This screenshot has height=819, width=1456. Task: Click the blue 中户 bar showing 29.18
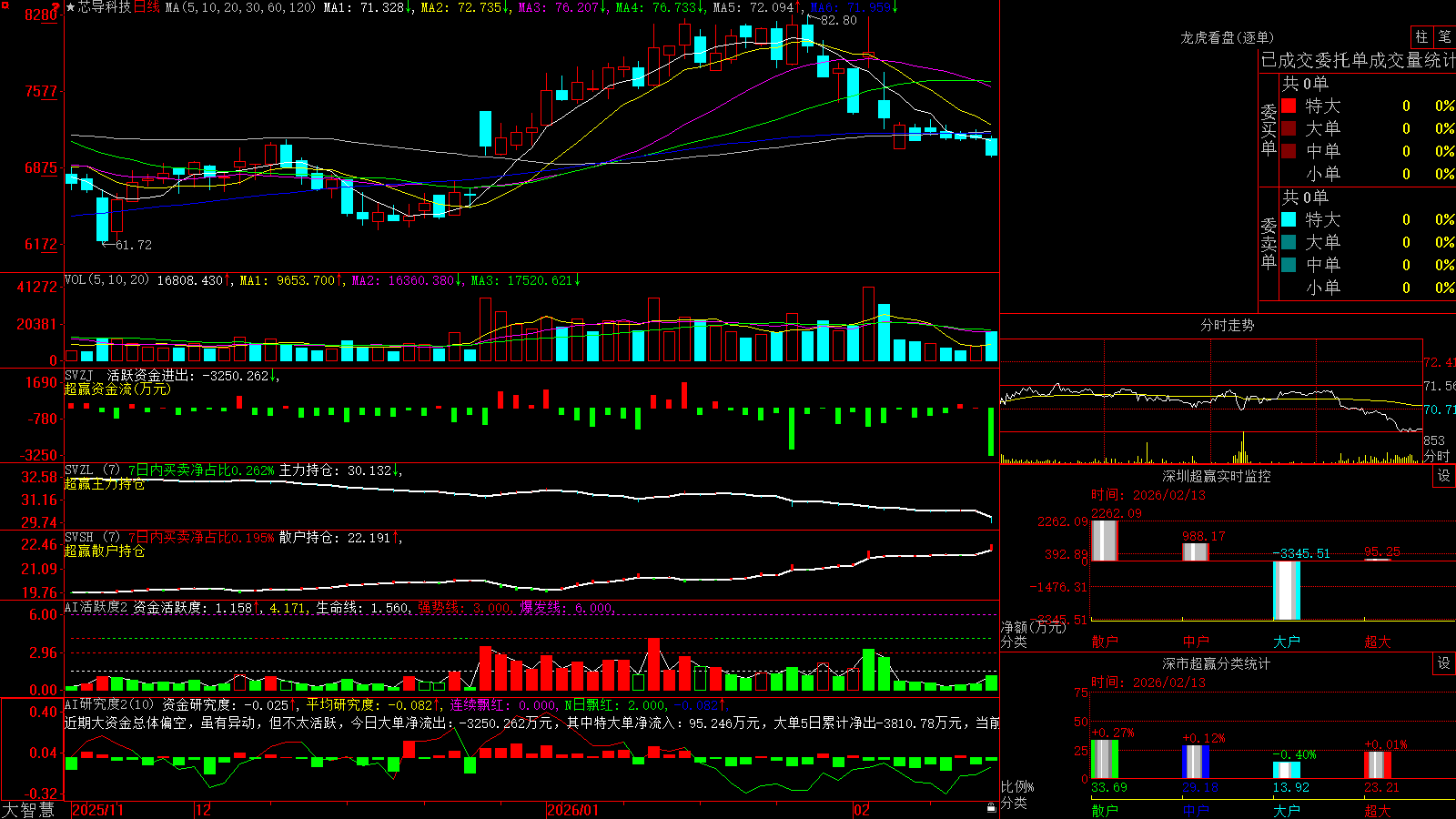(x=1195, y=762)
